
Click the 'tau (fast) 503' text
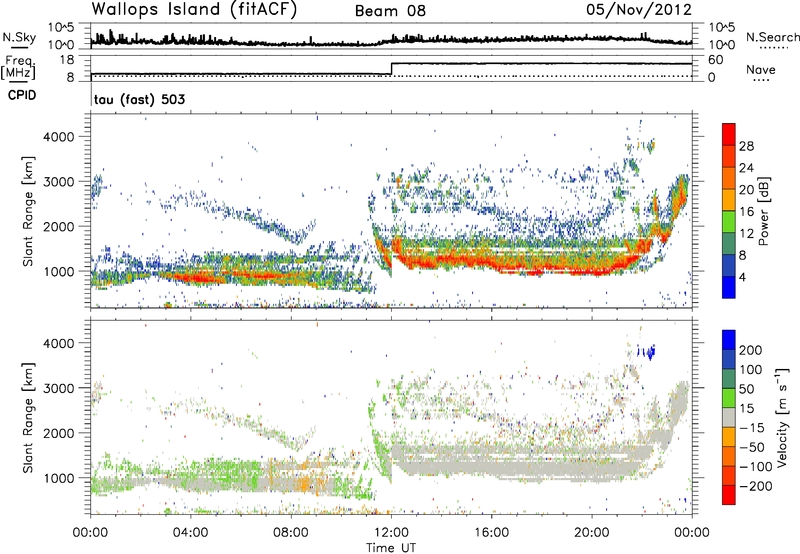[139, 99]
